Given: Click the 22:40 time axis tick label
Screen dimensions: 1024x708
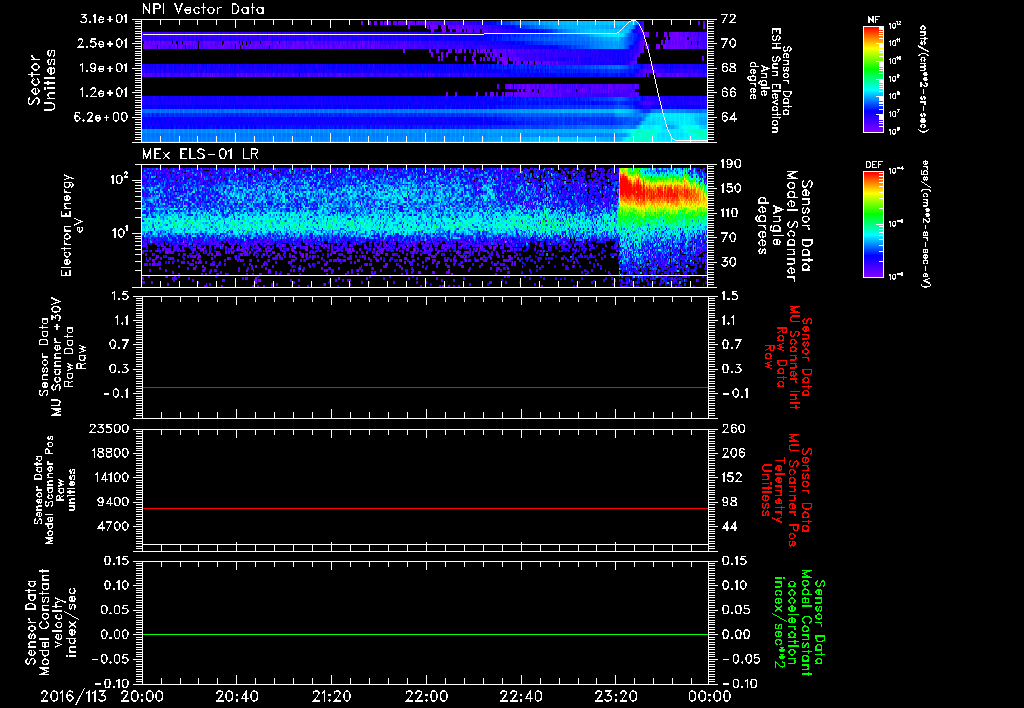Looking at the screenshot, I should [x=521, y=695].
